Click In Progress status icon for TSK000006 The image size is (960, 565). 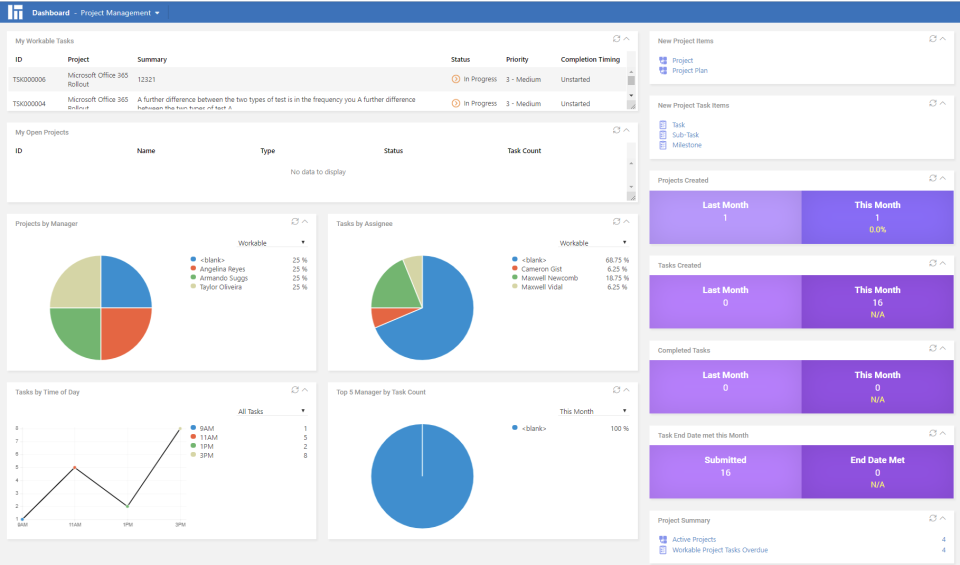456,79
